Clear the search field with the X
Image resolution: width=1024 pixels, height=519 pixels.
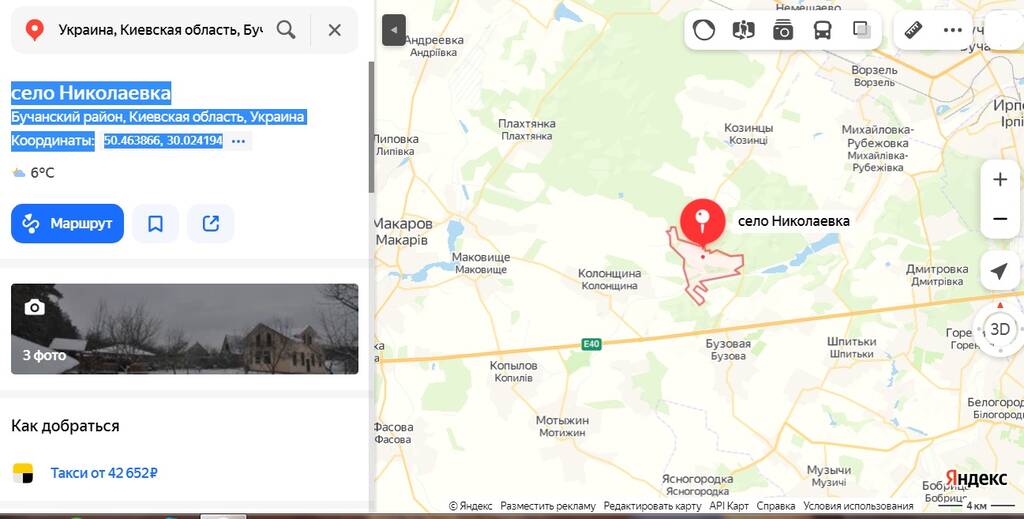point(334,30)
